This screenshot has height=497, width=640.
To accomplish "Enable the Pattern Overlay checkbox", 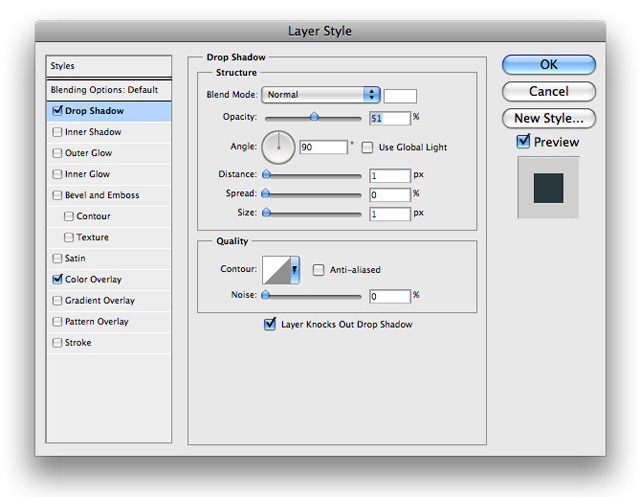I will [x=57, y=322].
